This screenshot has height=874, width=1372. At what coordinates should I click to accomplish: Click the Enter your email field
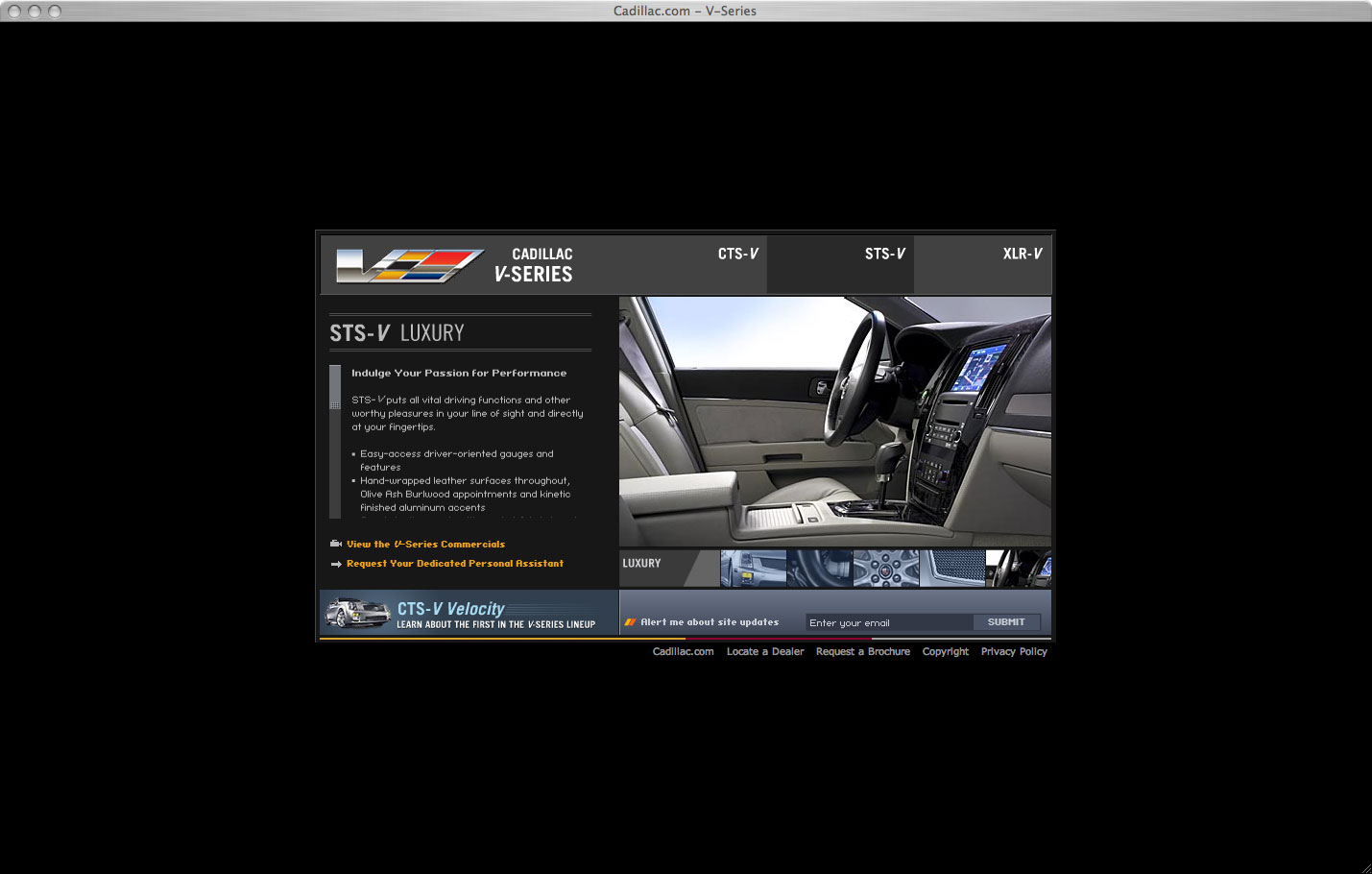point(889,622)
